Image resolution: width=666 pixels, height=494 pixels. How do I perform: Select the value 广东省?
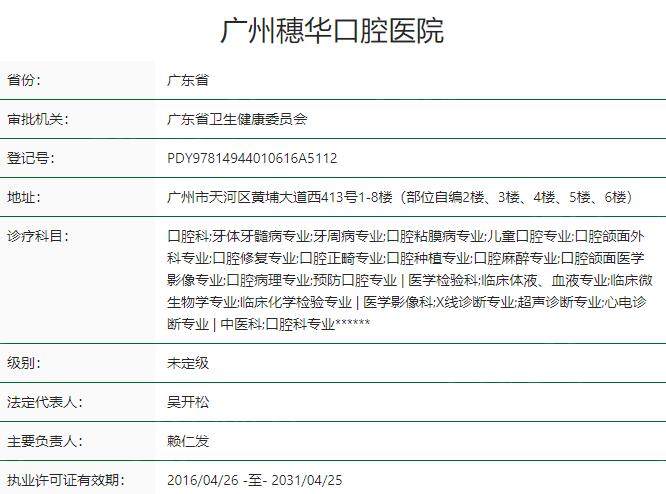coord(188,80)
